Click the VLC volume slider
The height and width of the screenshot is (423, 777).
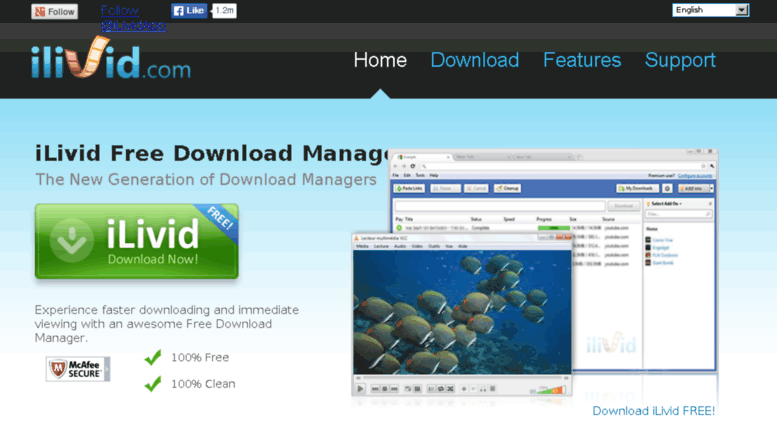pyautogui.click(x=551, y=389)
